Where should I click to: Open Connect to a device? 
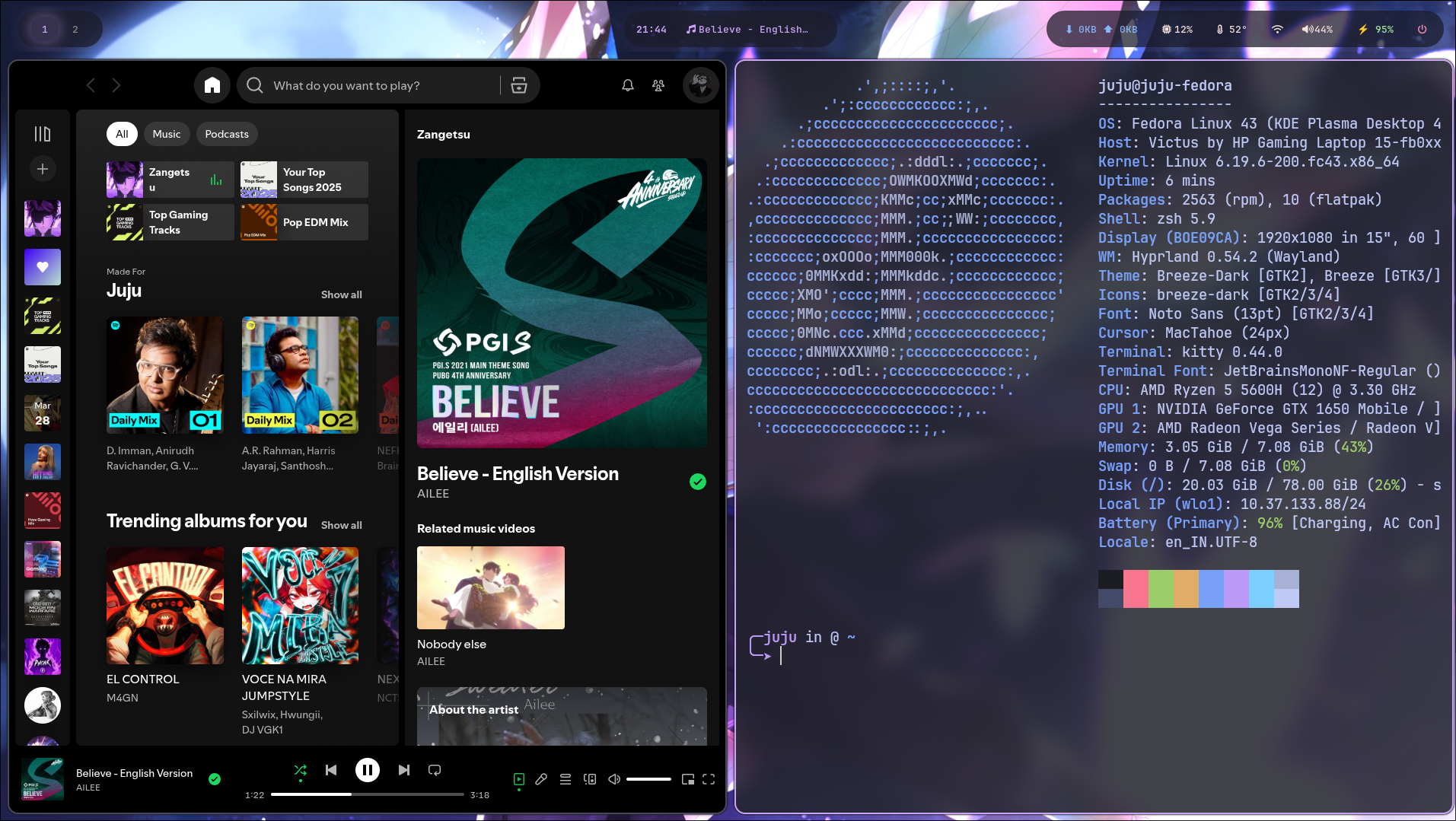pos(590,779)
